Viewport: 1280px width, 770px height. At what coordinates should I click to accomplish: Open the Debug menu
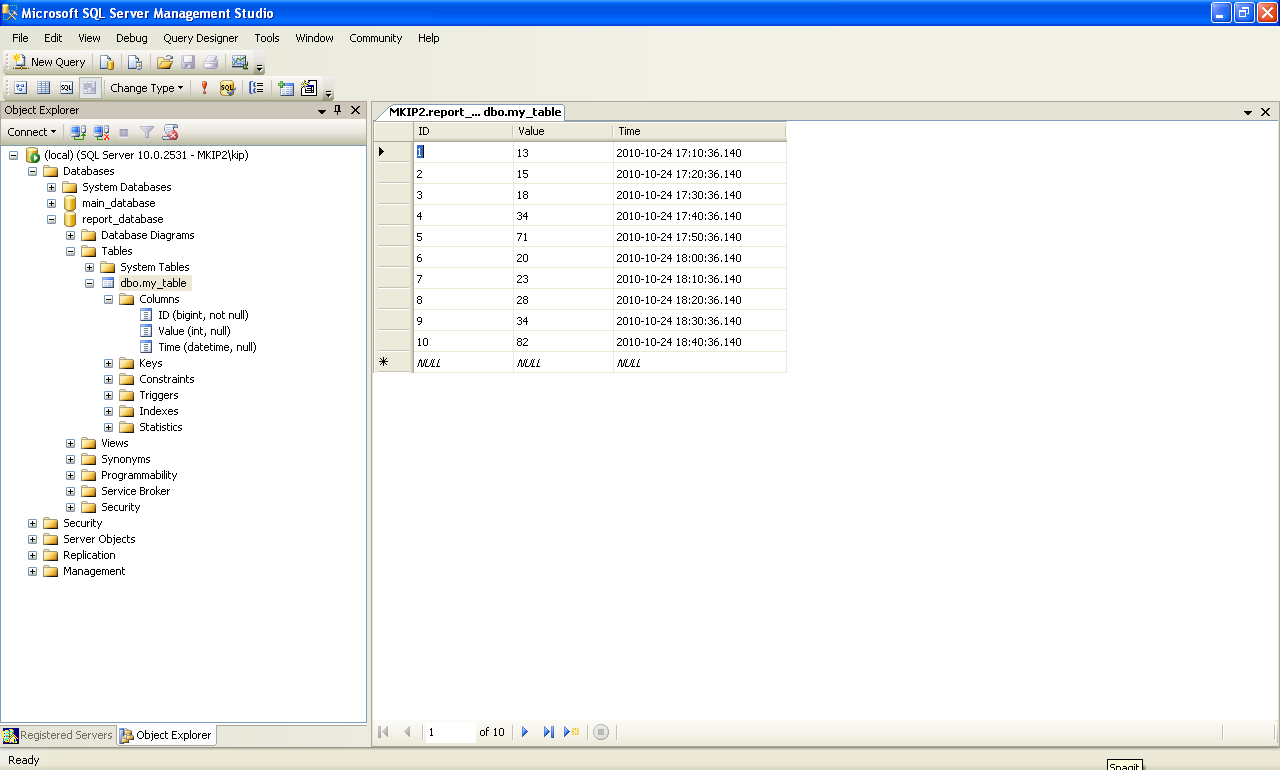[x=131, y=38]
